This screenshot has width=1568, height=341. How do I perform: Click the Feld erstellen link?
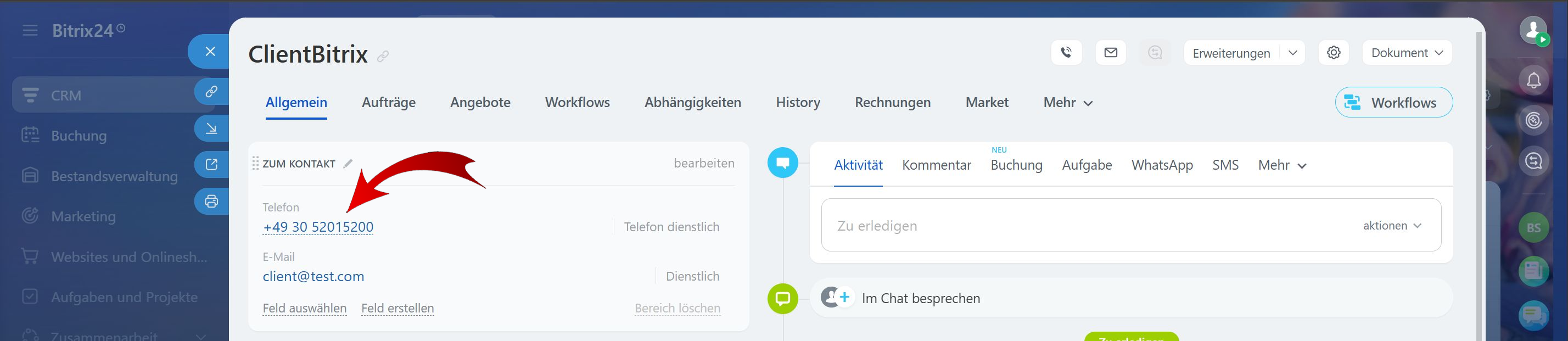(397, 308)
